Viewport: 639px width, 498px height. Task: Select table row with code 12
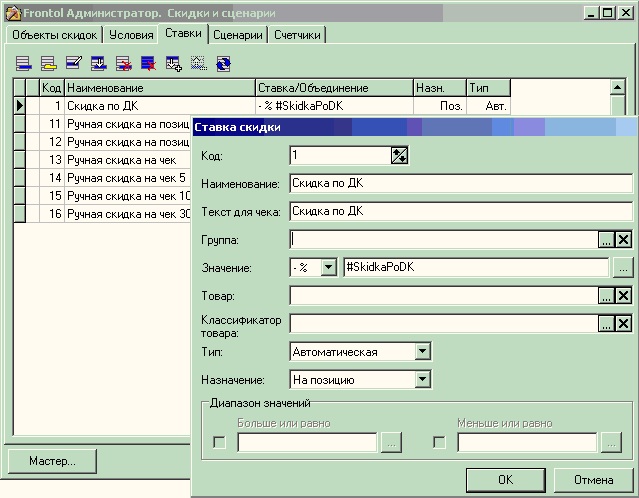(x=102, y=142)
